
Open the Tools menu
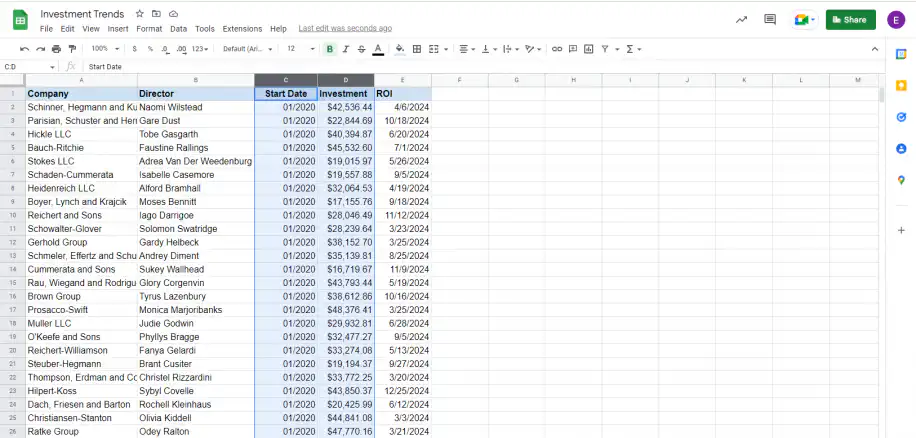(204, 29)
